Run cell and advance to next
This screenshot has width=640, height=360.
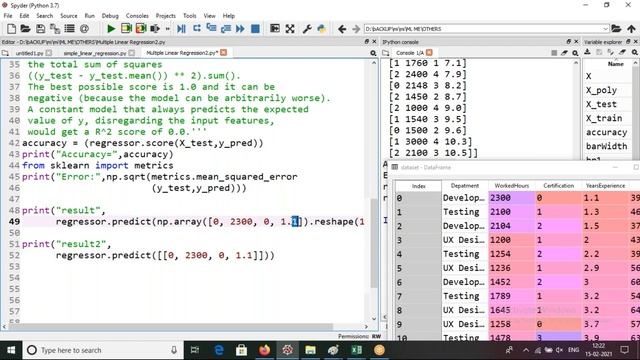click(141, 29)
